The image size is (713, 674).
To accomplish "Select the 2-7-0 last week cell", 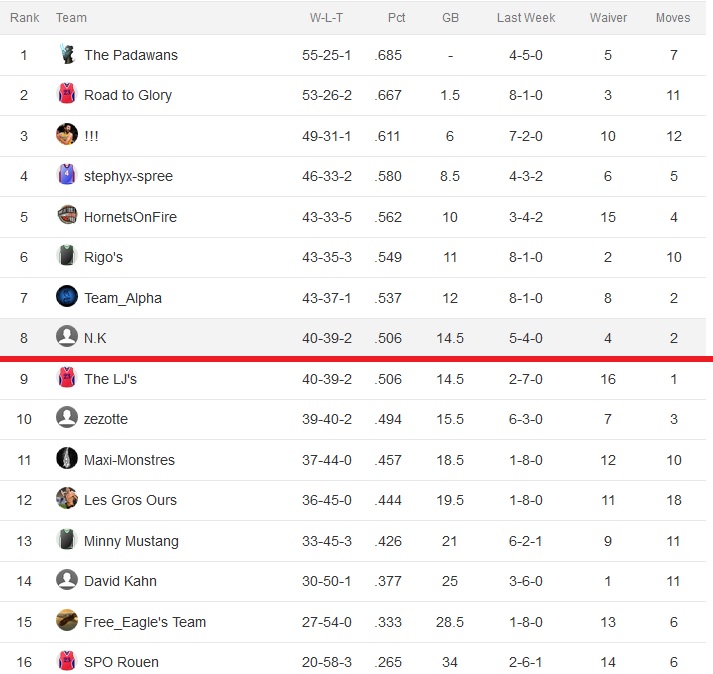I will [526, 379].
